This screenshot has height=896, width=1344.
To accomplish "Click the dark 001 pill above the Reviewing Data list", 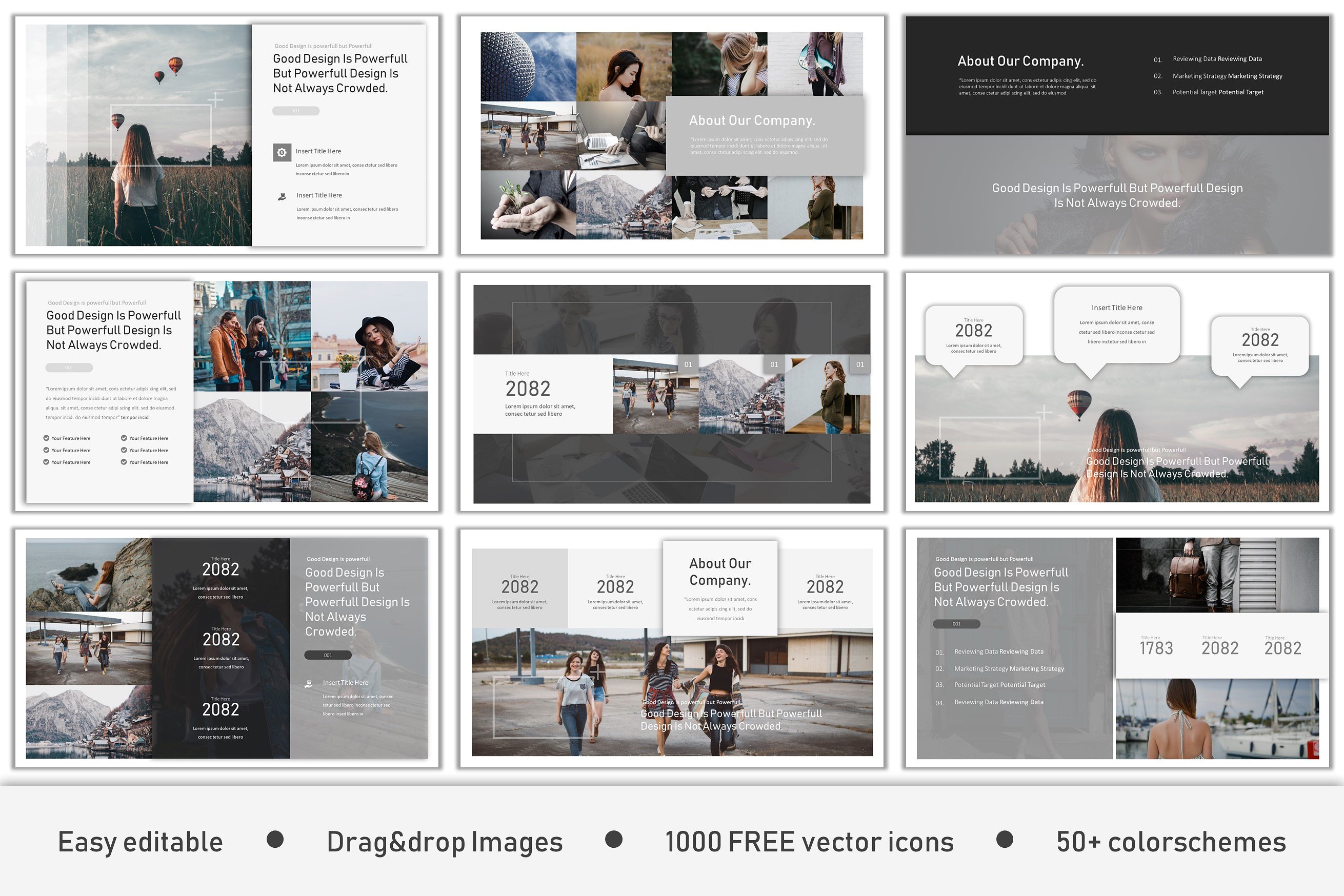I will 956,624.
